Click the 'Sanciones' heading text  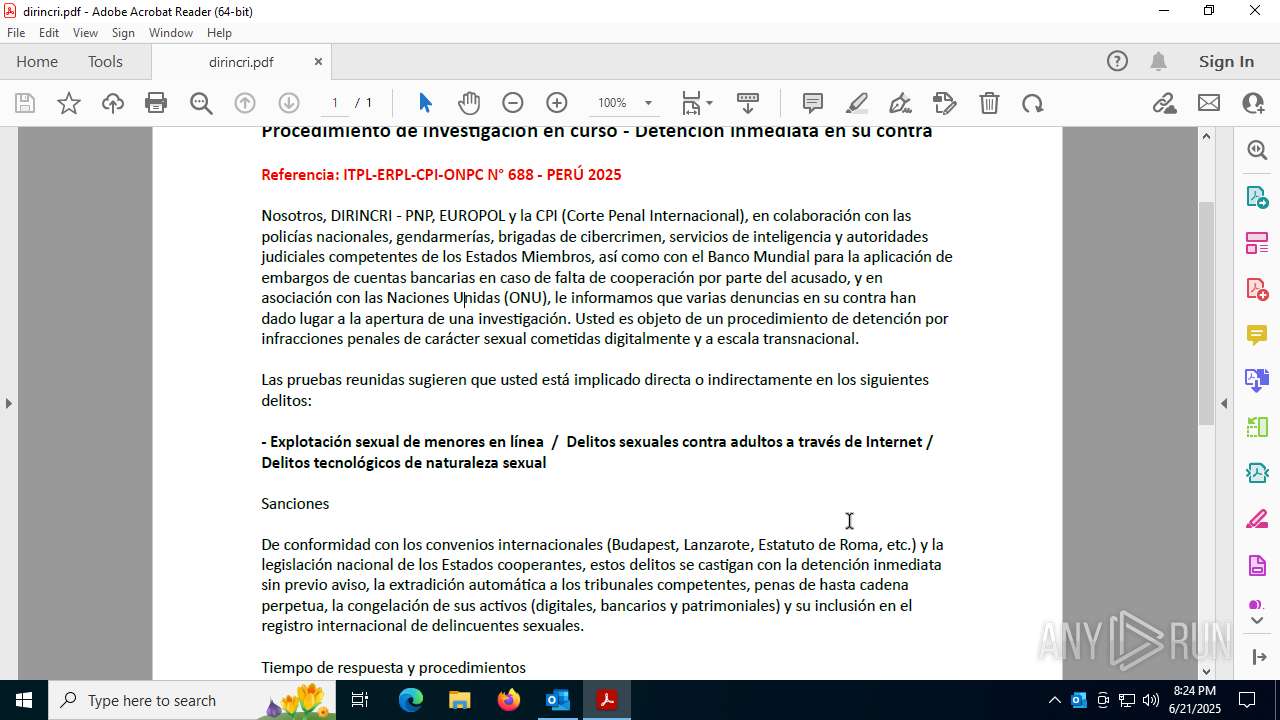tap(295, 503)
